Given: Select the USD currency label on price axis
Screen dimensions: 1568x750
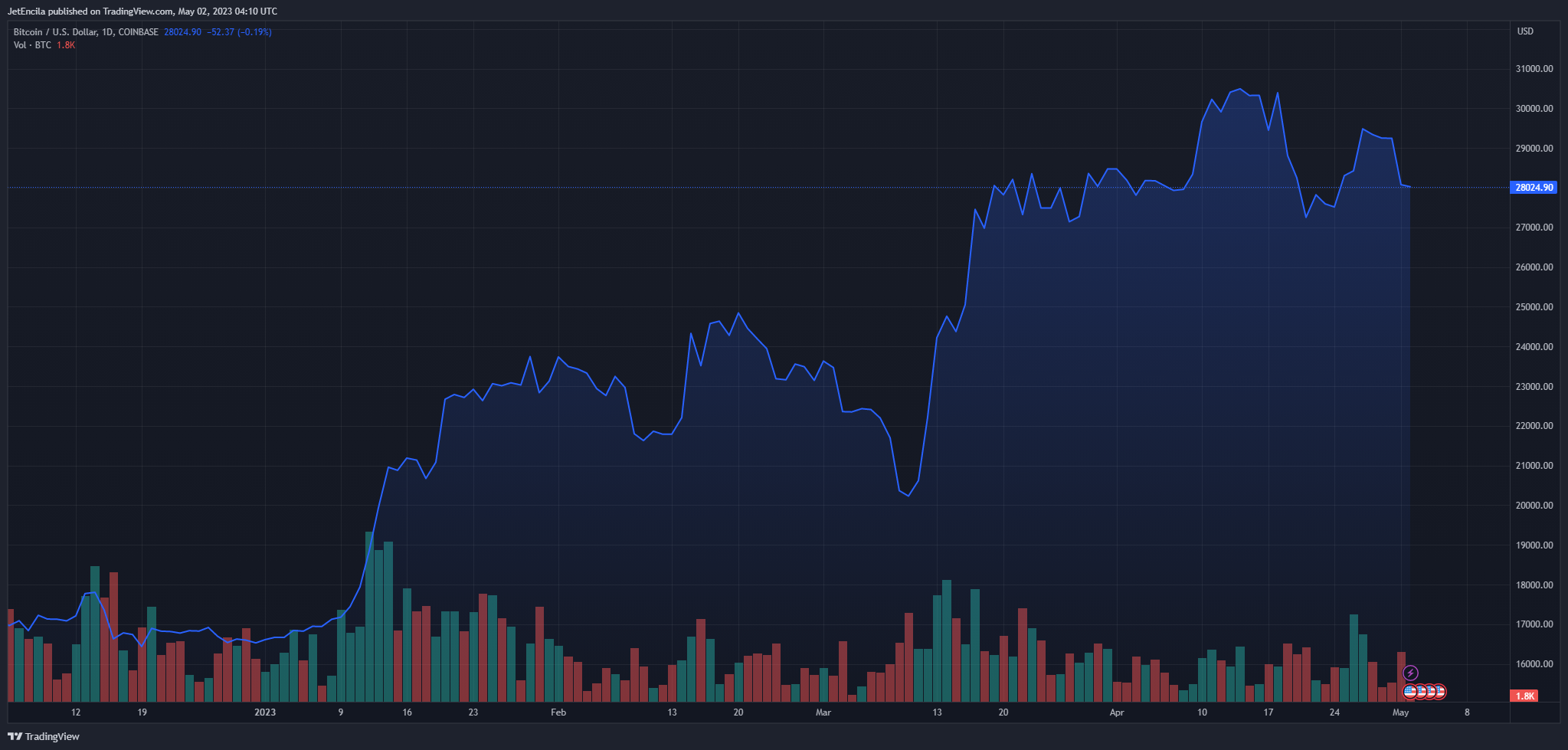Looking at the screenshot, I should (1525, 31).
